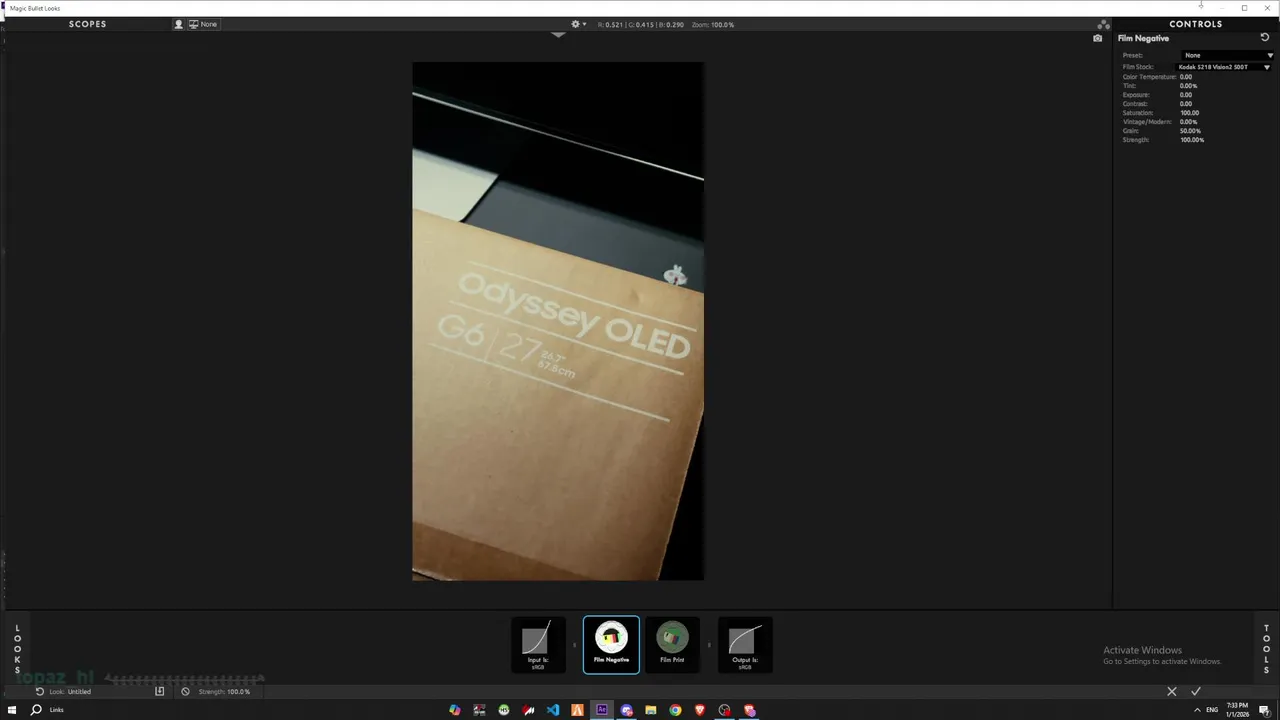Screen dimensions: 1280x720
Task: Click the Grain value 50.00%
Action: [1190, 131]
